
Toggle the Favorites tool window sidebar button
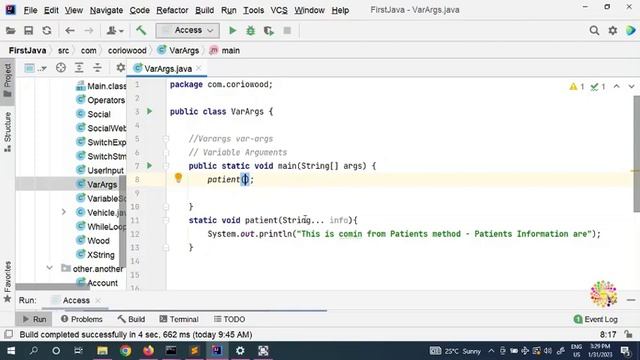click(x=7, y=282)
